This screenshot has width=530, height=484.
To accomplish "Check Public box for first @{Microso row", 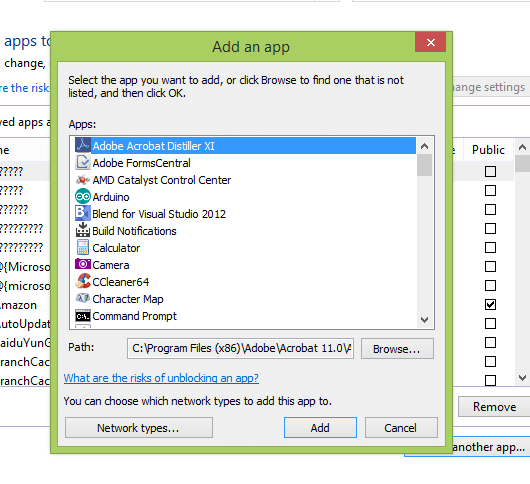I will click(x=490, y=266).
